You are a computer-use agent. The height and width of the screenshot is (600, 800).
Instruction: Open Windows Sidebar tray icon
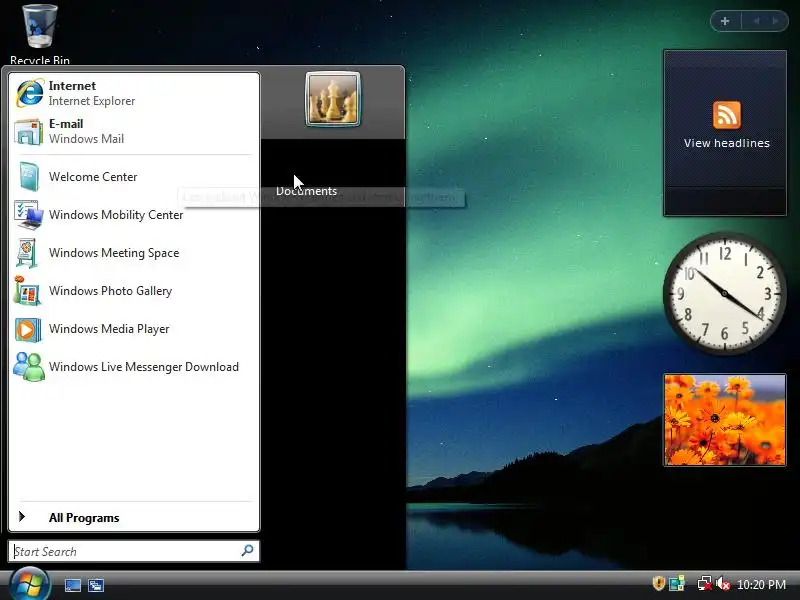(677, 583)
